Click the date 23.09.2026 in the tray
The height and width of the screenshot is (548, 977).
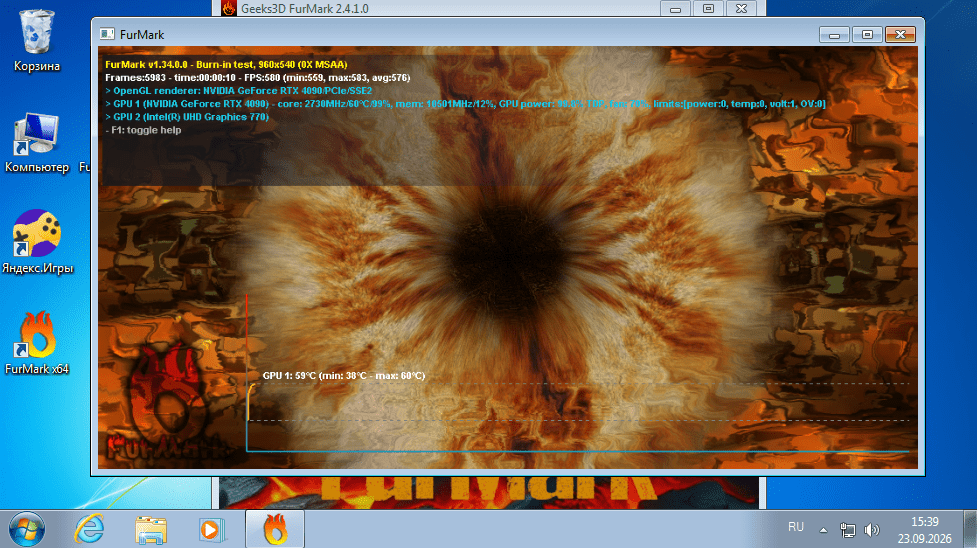pos(925,538)
